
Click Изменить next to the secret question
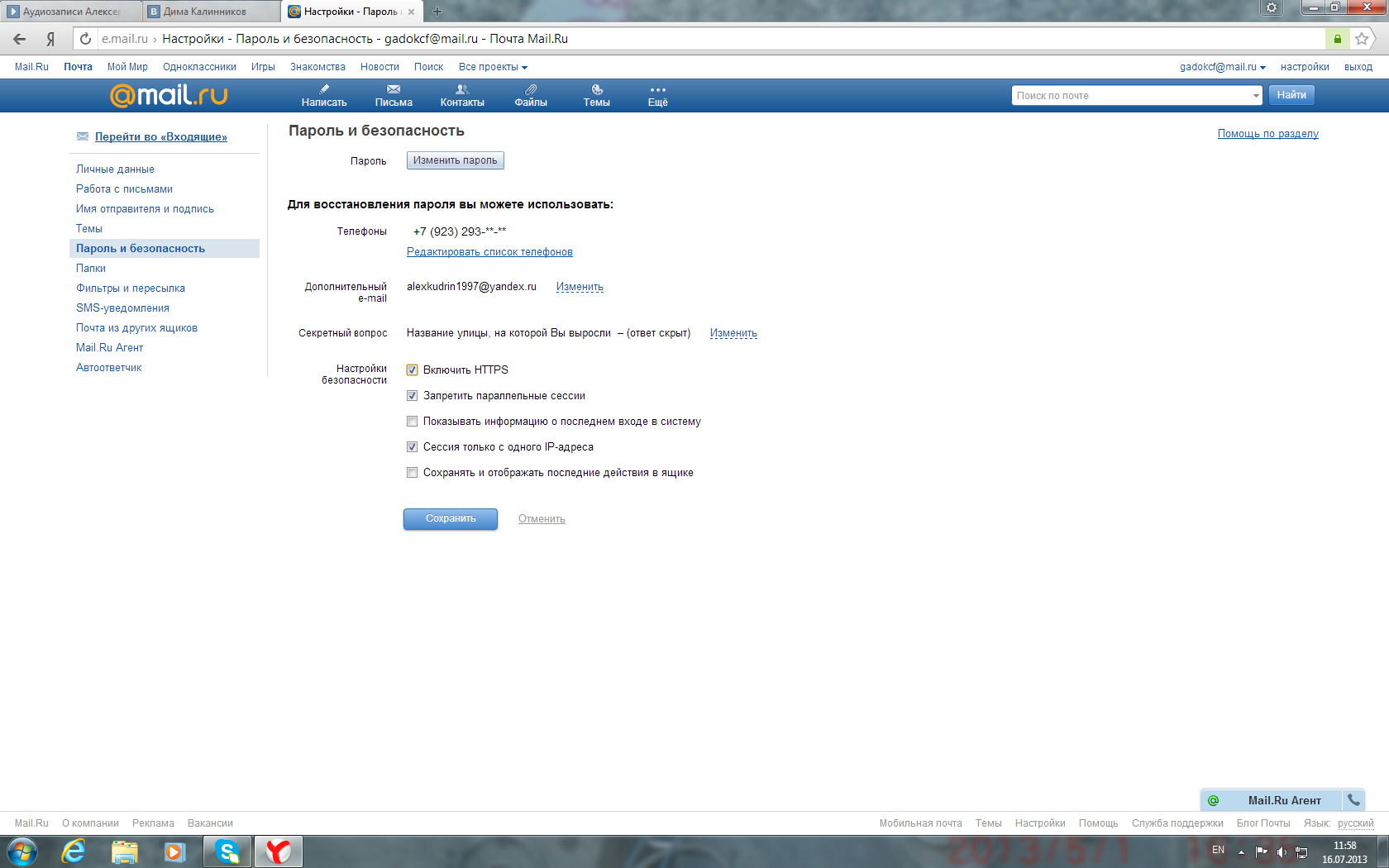733,333
